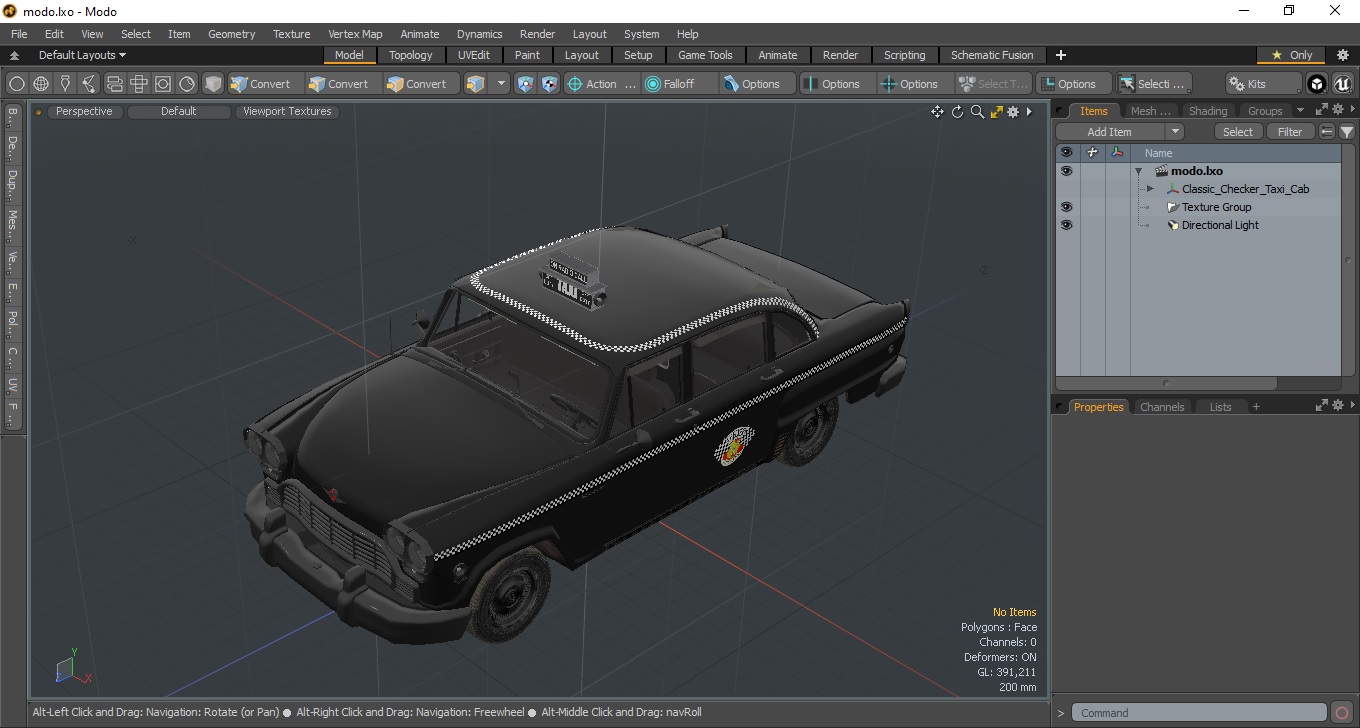Switch to the Shading panel tab
Image resolution: width=1360 pixels, height=728 pixels.
1207,111
